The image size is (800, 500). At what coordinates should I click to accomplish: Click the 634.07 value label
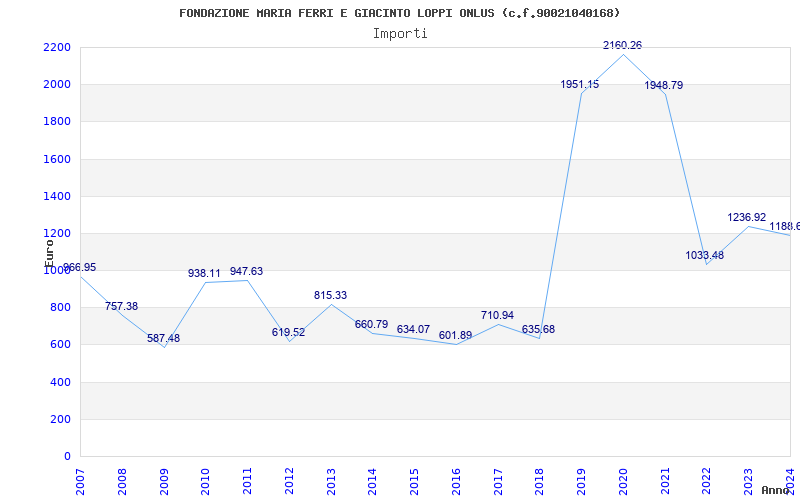pos(413,330)
